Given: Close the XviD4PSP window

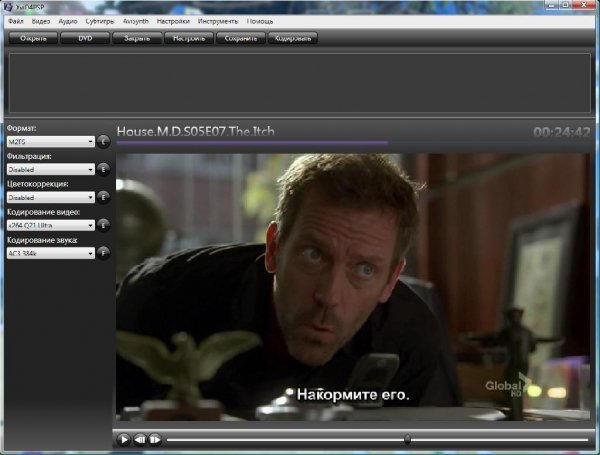Looking at the screenshot, I should [584, 5].
